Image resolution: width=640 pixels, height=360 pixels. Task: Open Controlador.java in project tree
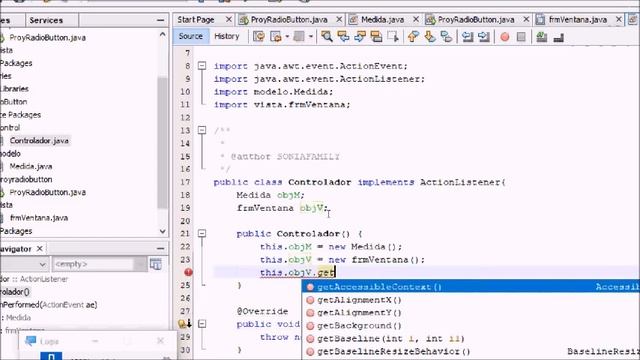[x=39, y=140]
